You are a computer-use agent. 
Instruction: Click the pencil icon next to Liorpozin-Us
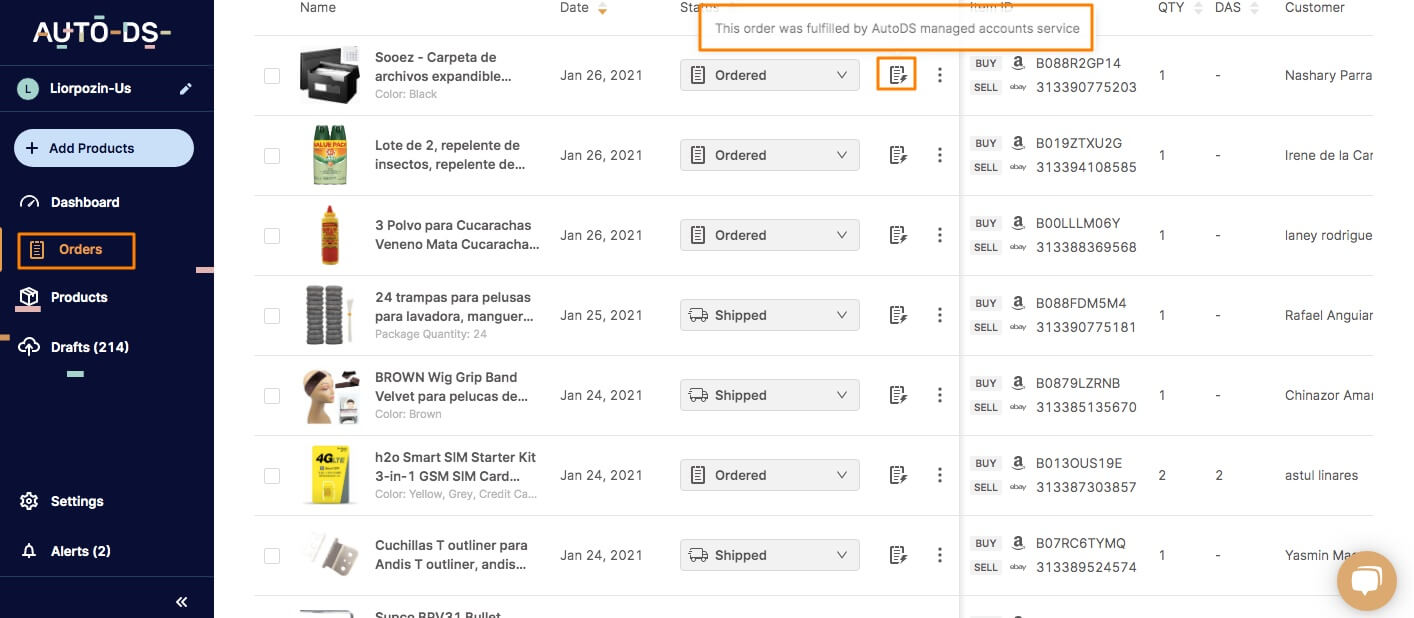pos(185,89)
